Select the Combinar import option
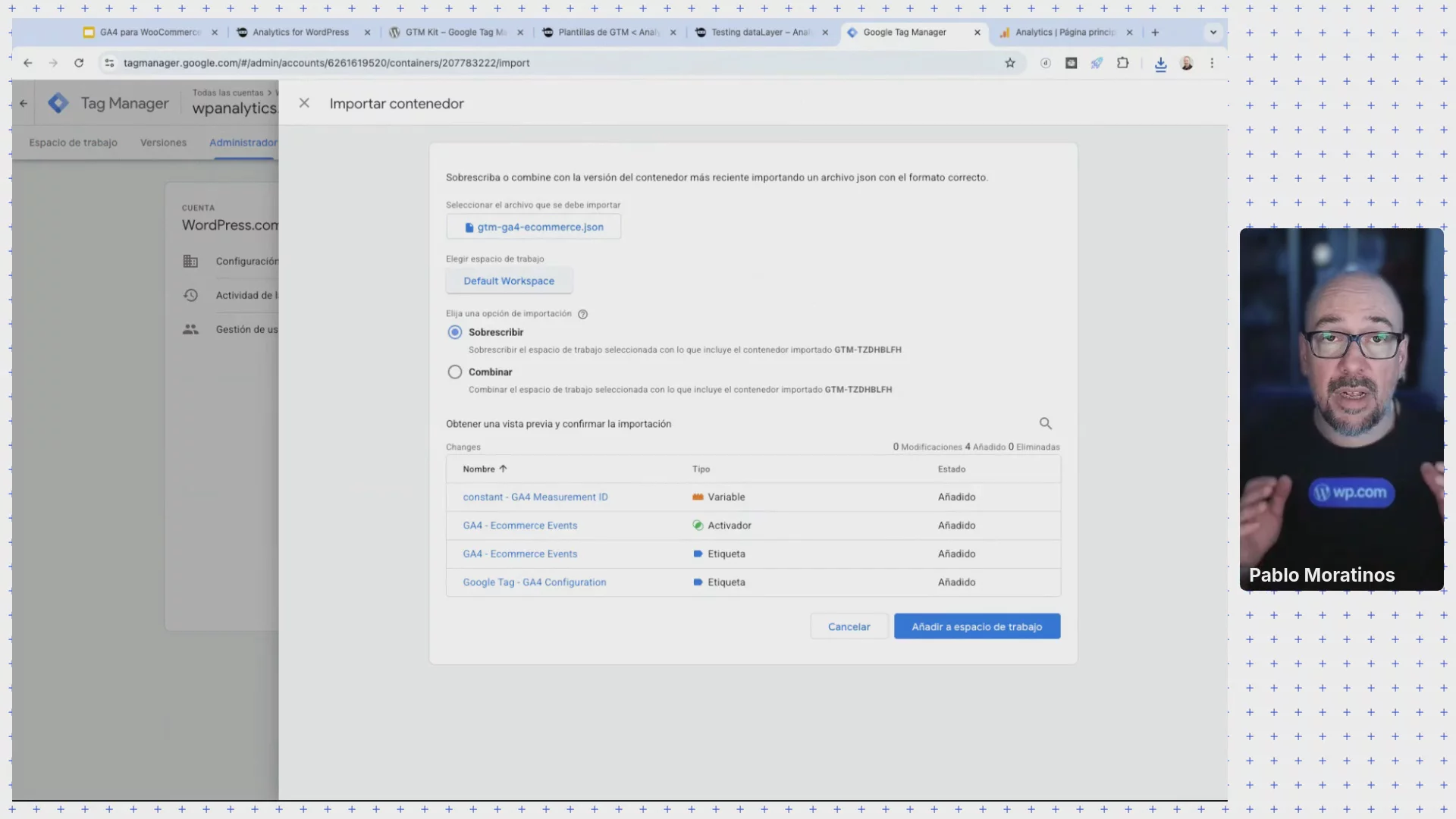This screenshot has width=1456, height=819. pos(454,372)
